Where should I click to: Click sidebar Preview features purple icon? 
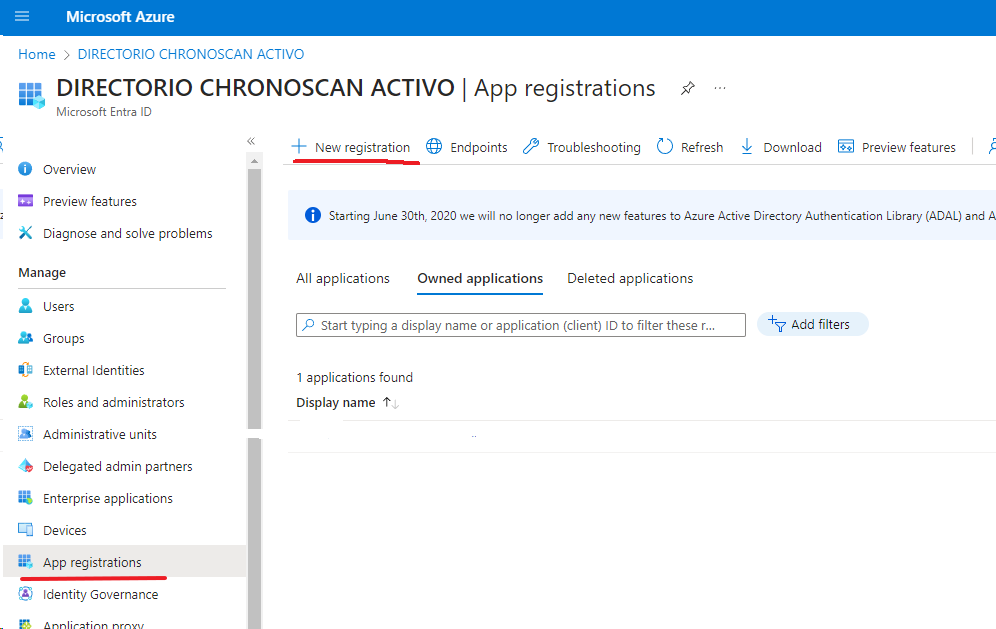point(25,201)
